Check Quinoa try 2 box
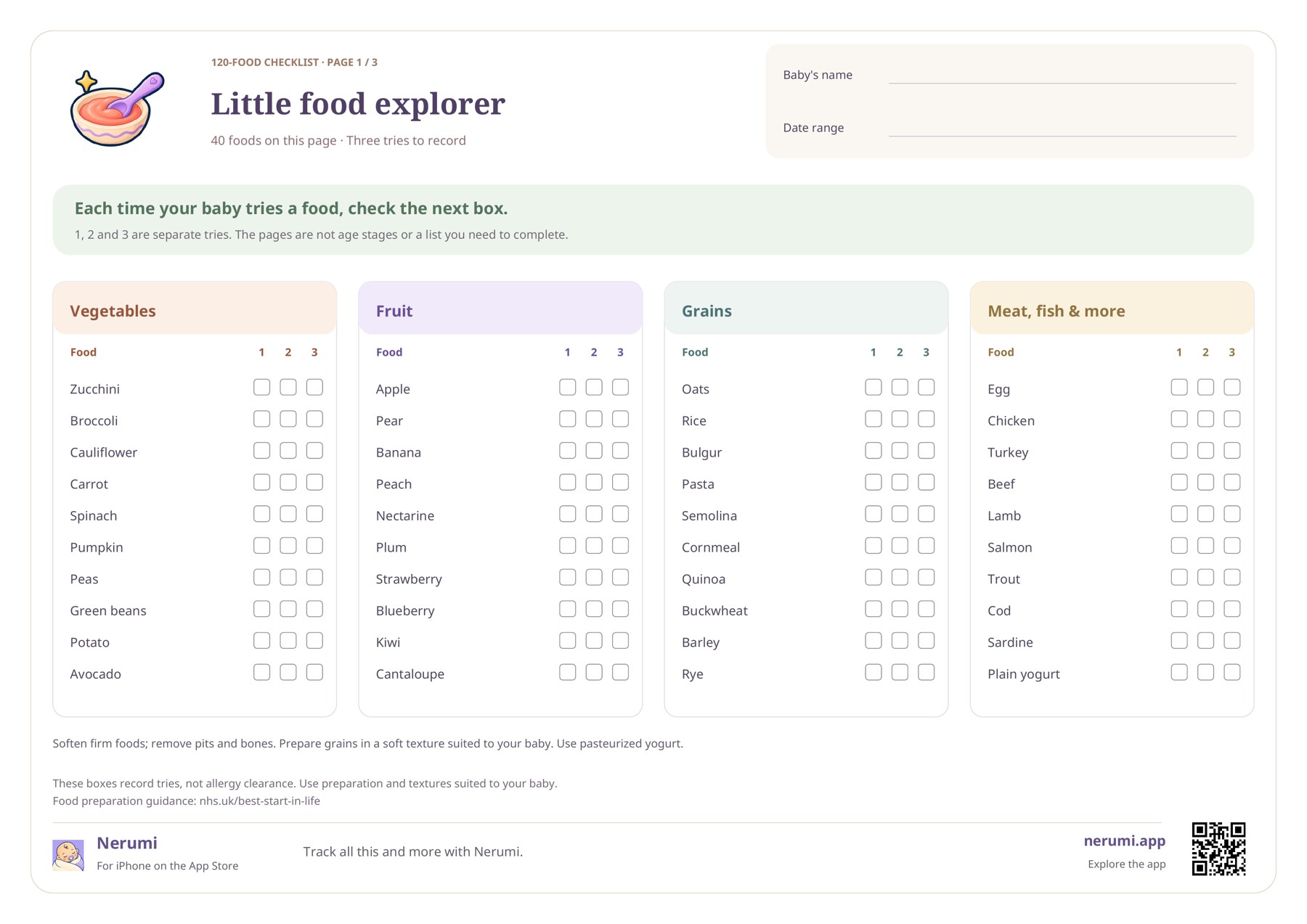 click(x=900, y=577)
